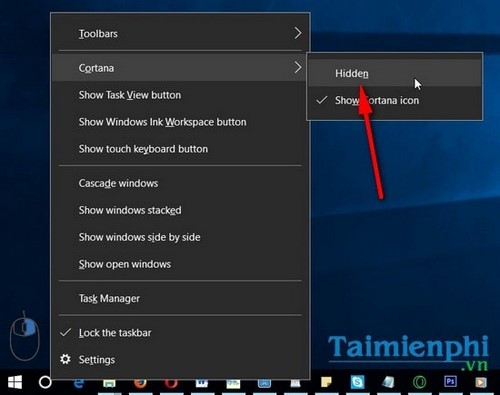Viewport: 500px width, 395px height.
Task: Open Microsoft Word taskbar icon
Action: (x=202, y=383)
